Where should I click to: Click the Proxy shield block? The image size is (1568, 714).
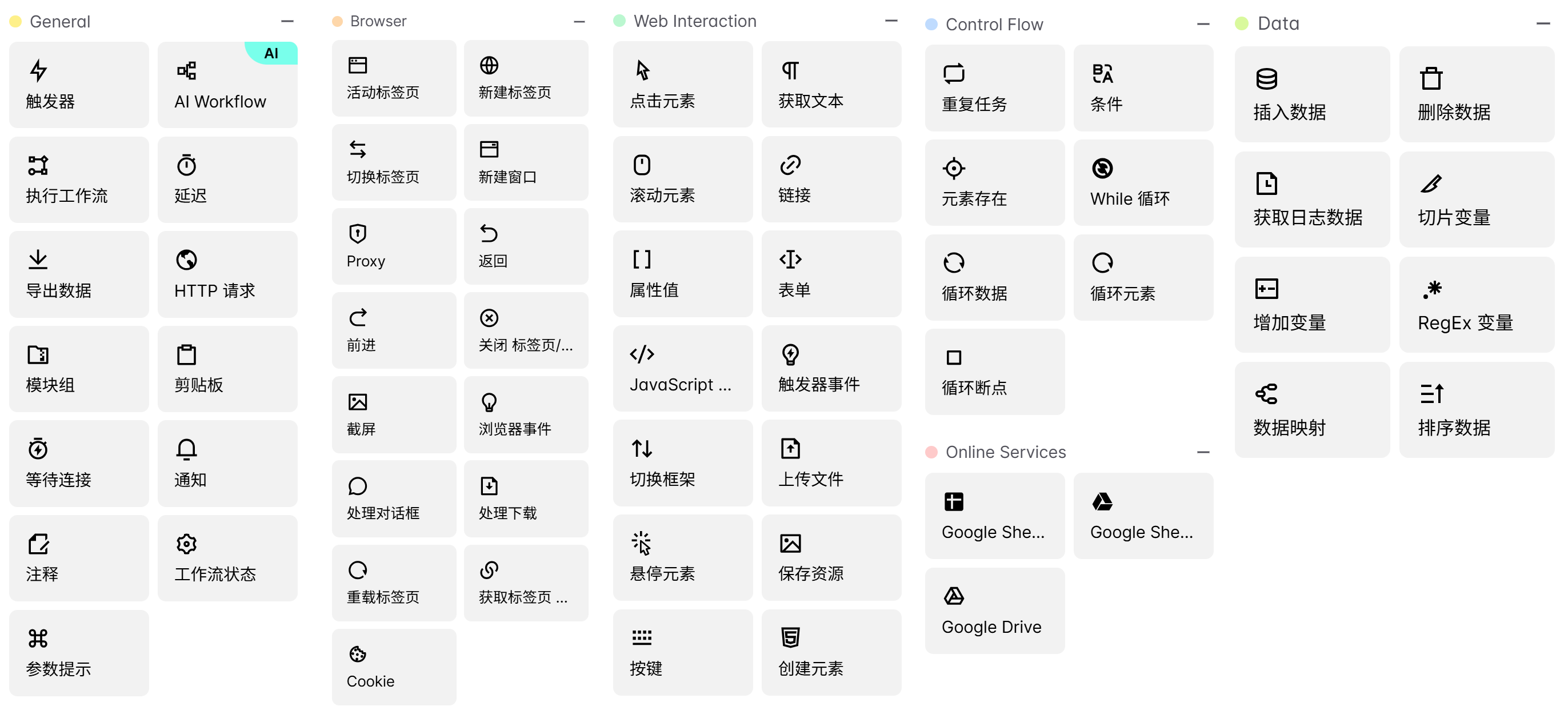394,246
